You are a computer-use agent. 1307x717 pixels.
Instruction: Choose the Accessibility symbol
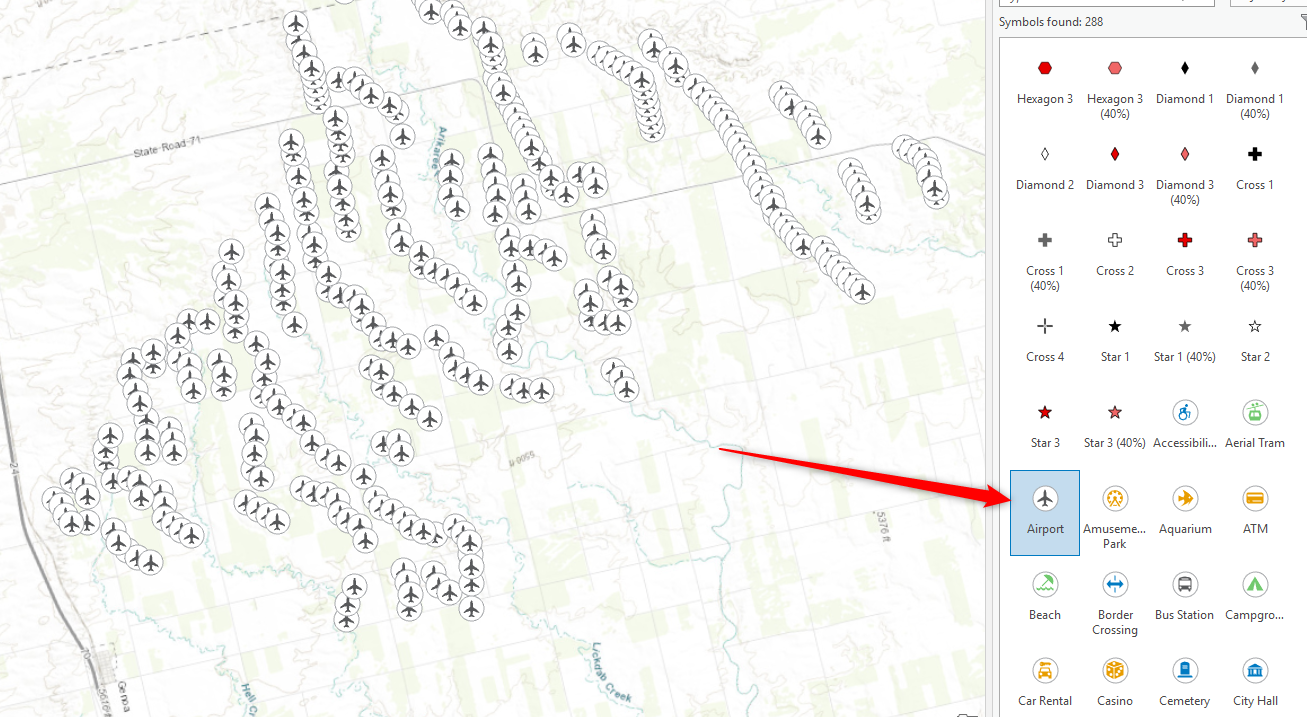click(1185, 426)
